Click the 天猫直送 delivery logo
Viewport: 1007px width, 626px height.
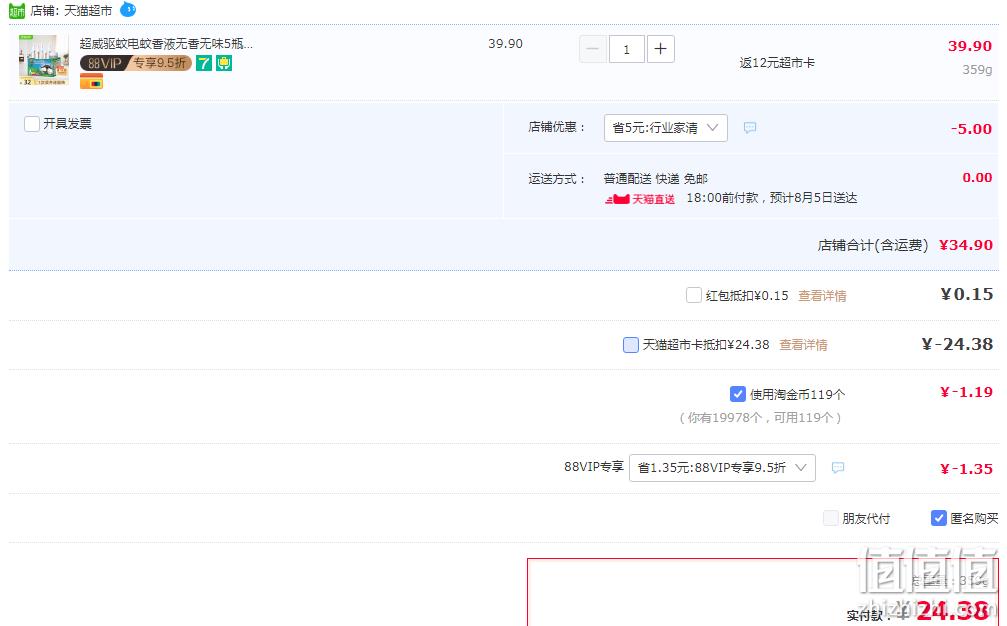[640, 199]
